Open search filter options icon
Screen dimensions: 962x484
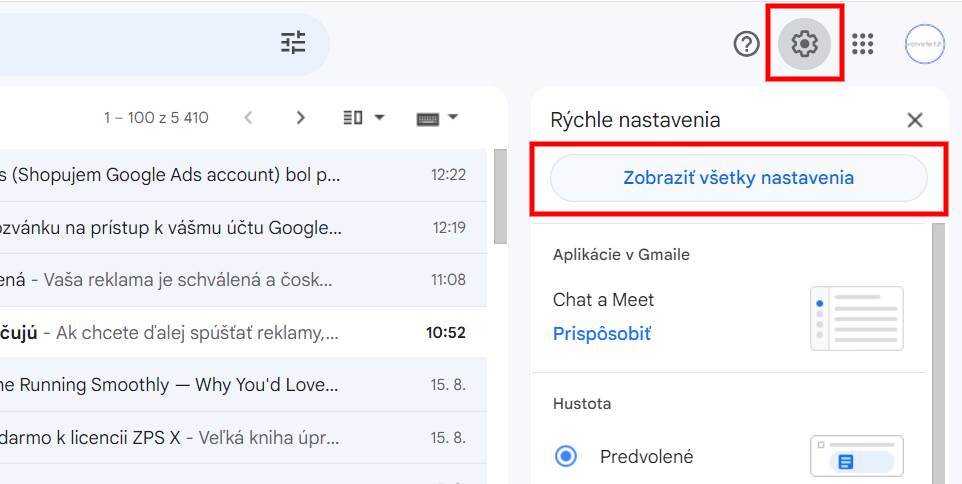293,43
